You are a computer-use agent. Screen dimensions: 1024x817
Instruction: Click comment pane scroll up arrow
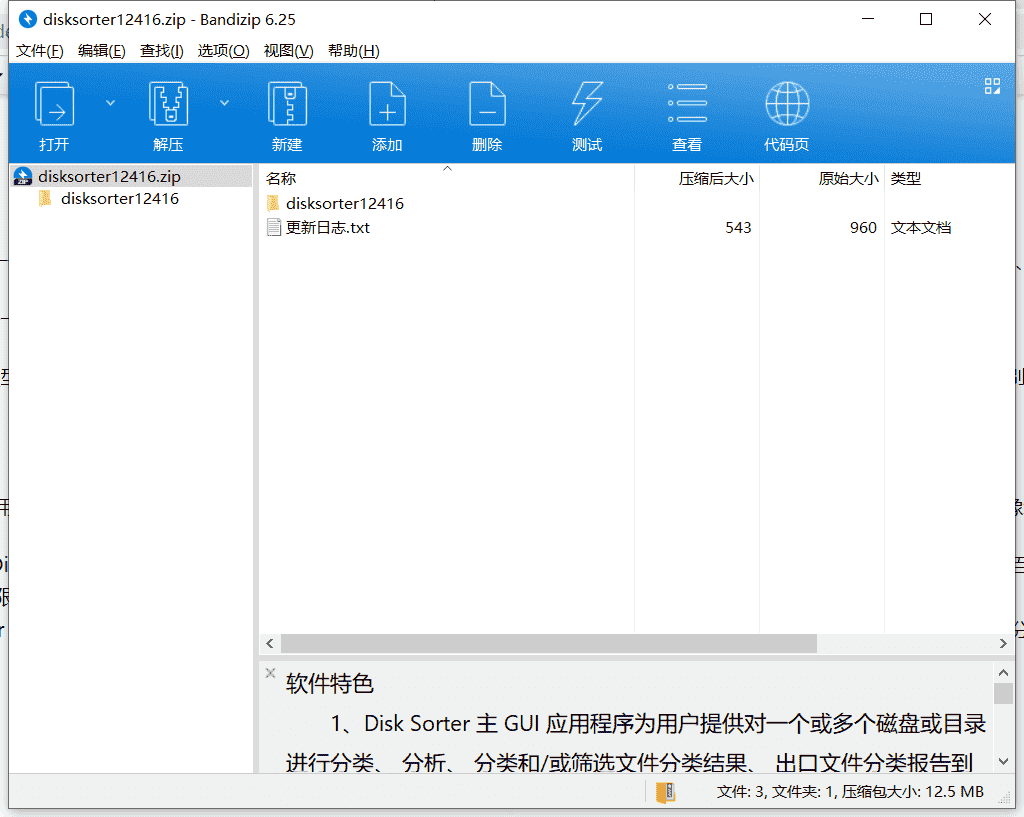(x=1003, y=673)
